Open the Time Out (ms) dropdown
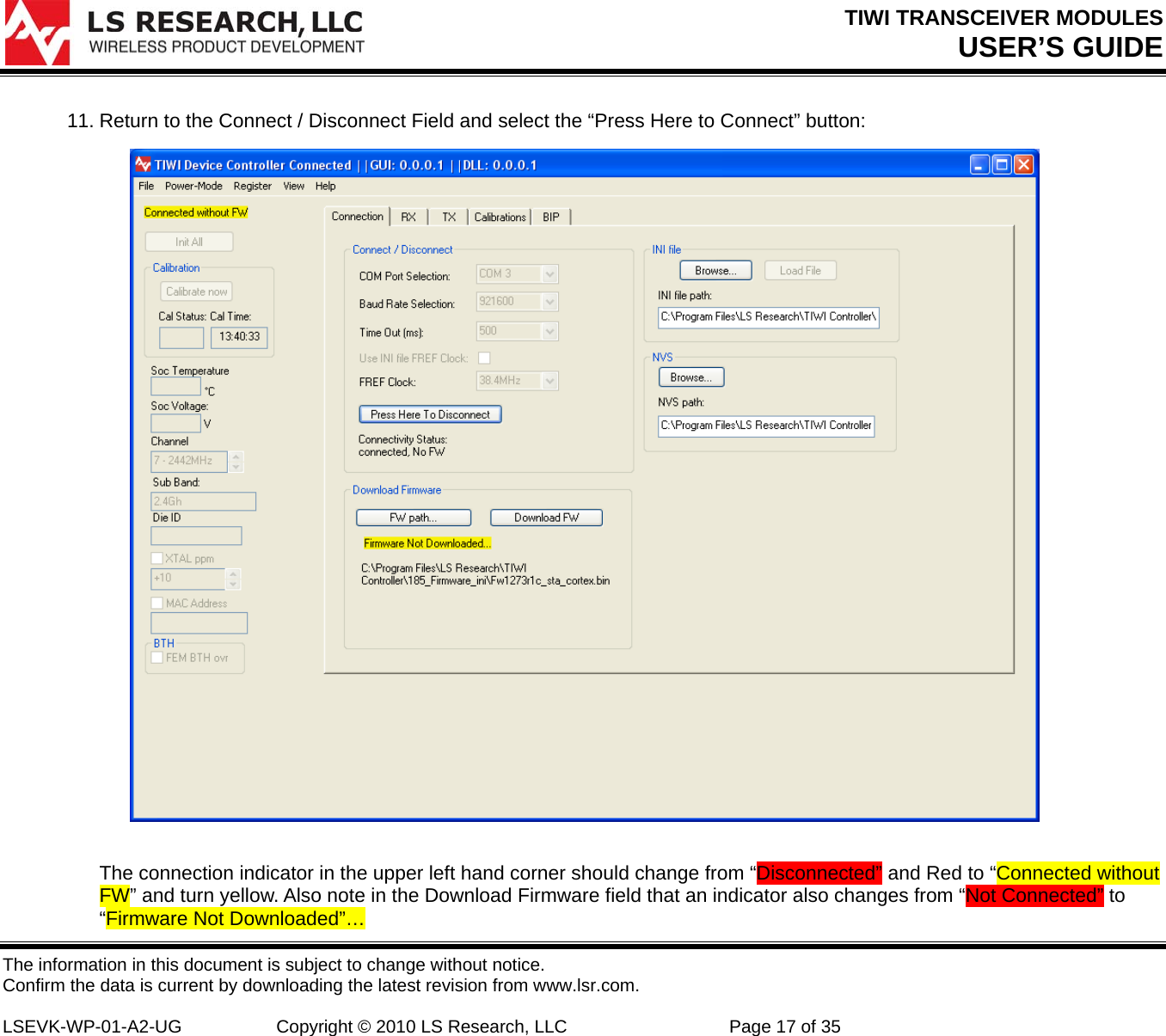Viewport: 1166px width, 1036px height. pyautogui.click(x=550, y=331)
